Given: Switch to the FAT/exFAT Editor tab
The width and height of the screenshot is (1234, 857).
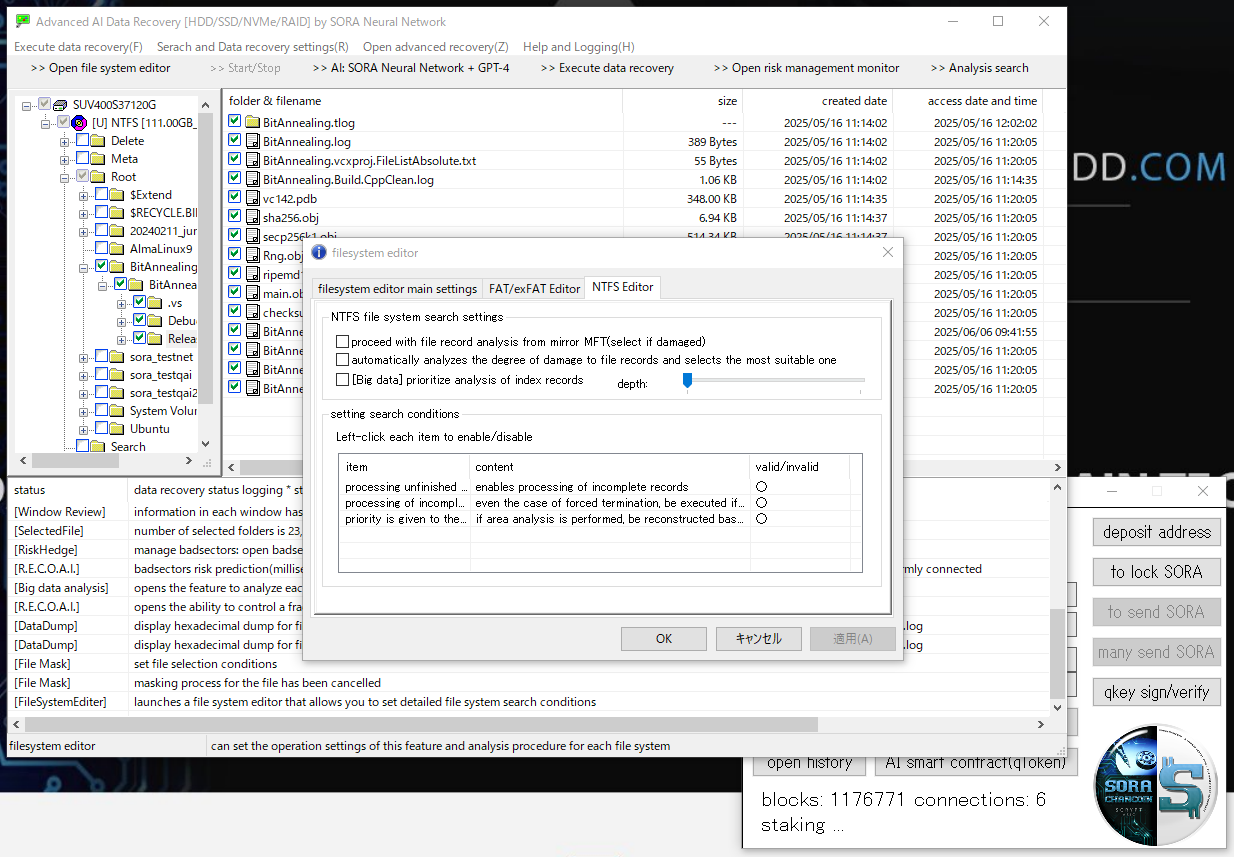Looking at the screenshot, I should click(534, 288).
